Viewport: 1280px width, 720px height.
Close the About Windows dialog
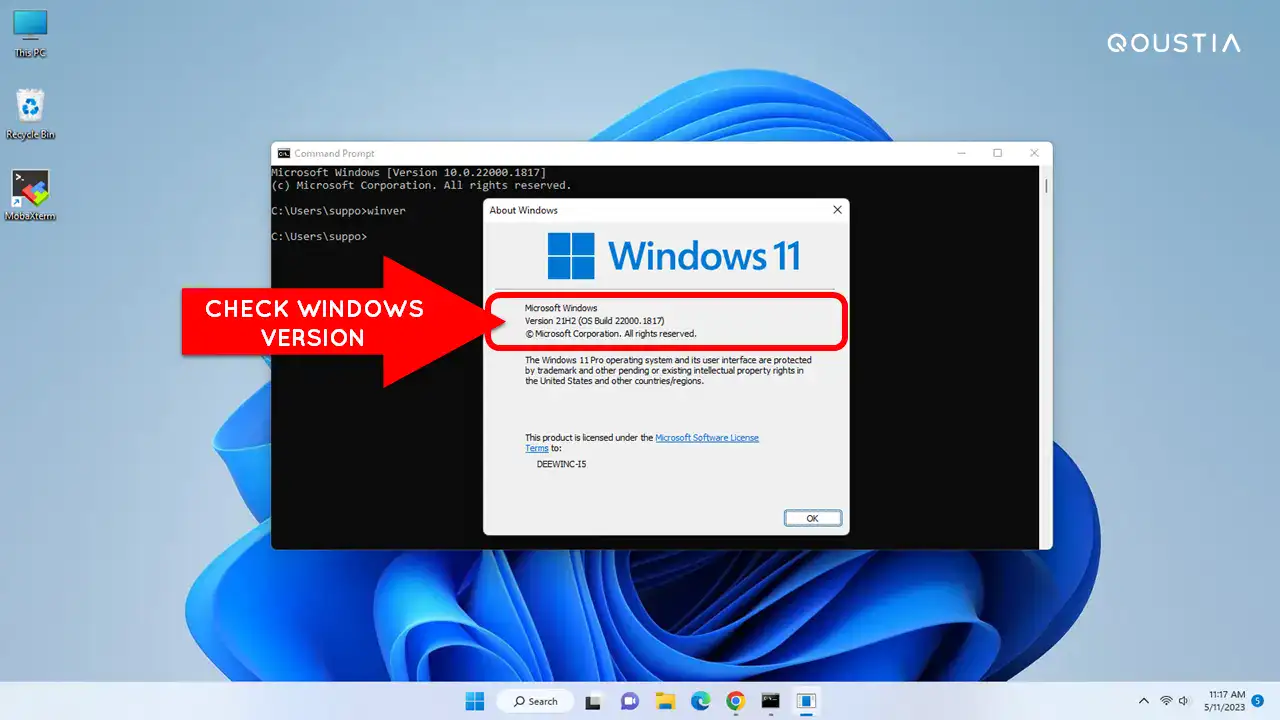837,210
